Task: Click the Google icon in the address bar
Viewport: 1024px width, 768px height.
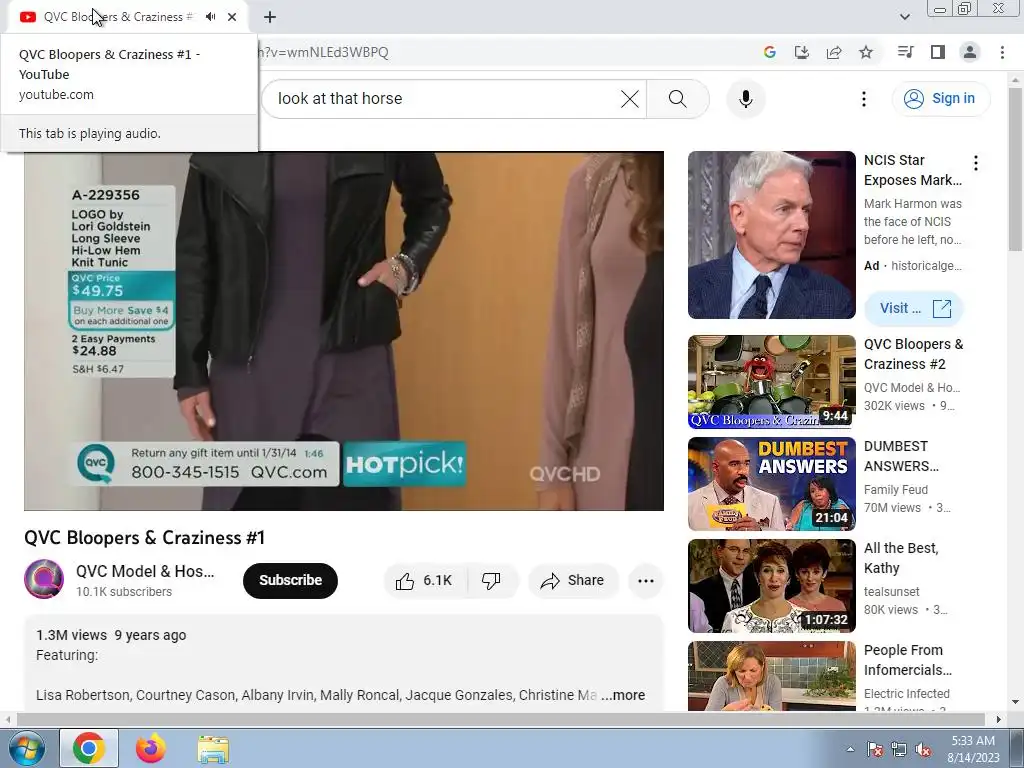Action: [769, 52]
